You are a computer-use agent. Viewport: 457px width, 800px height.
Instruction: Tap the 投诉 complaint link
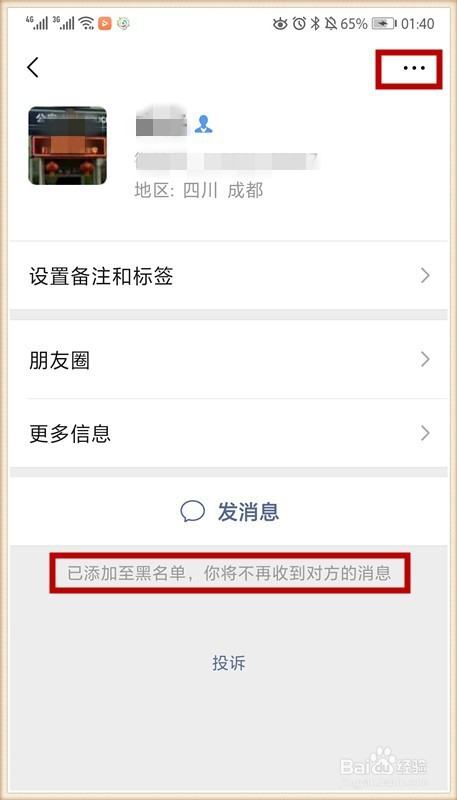click(x=229, y=663)
